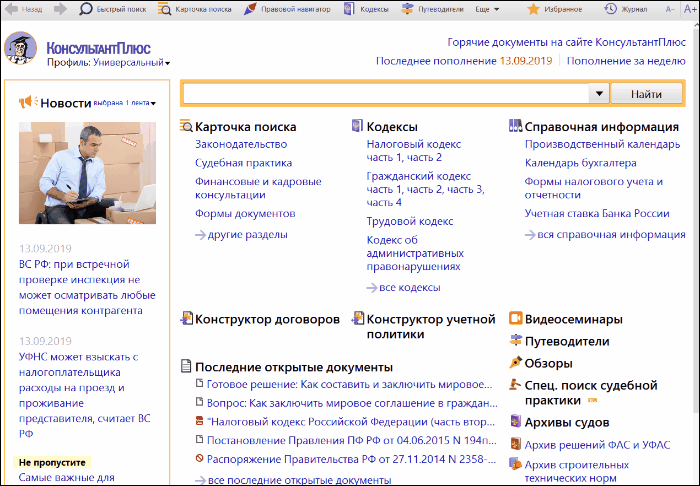This screenshot has height=486, width=700.
Task: Open Журнал clock icon
Action: tap(610, 9)
